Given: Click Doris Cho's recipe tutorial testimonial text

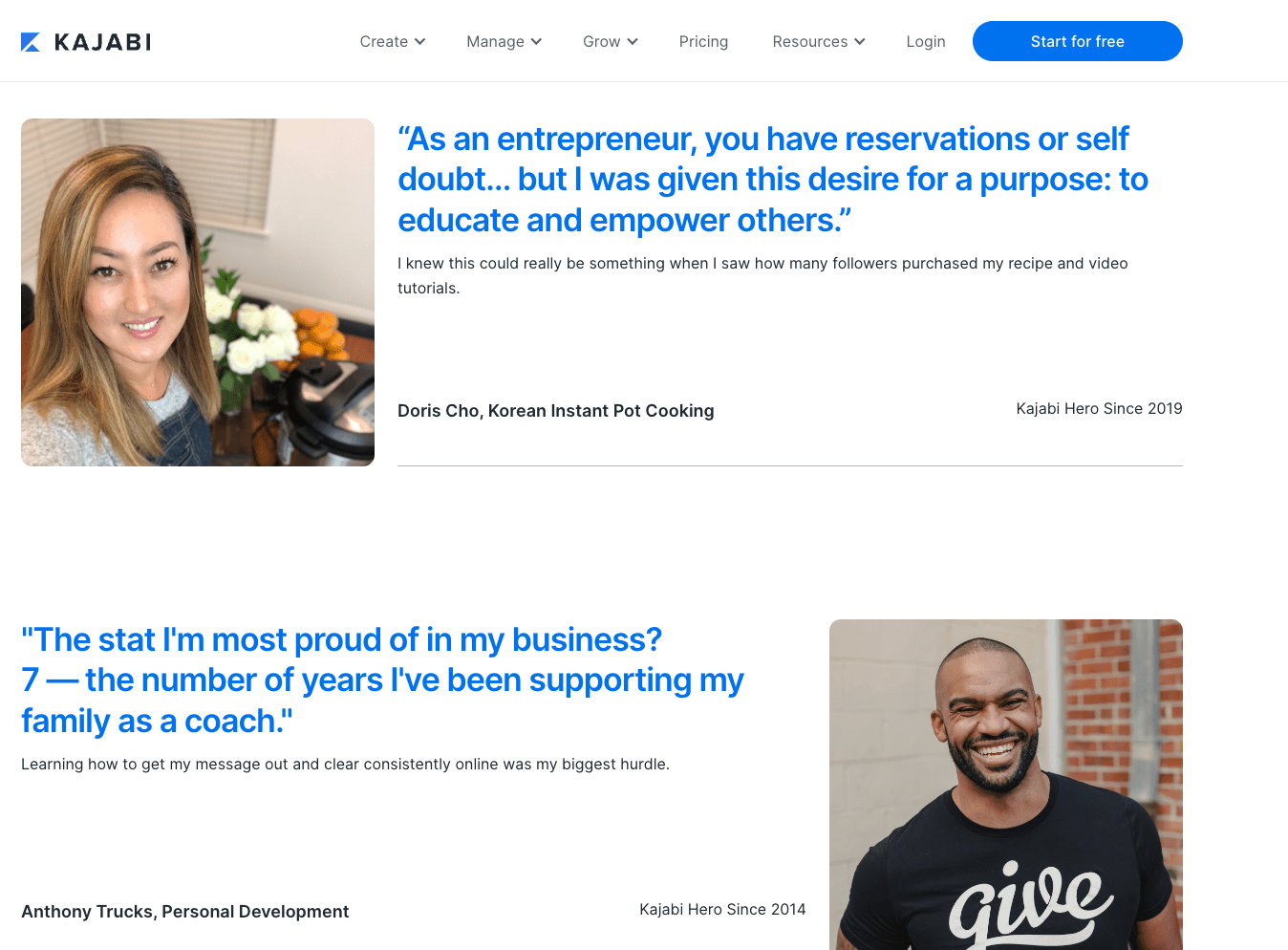Looking at the screenshot, I should 762,275.
